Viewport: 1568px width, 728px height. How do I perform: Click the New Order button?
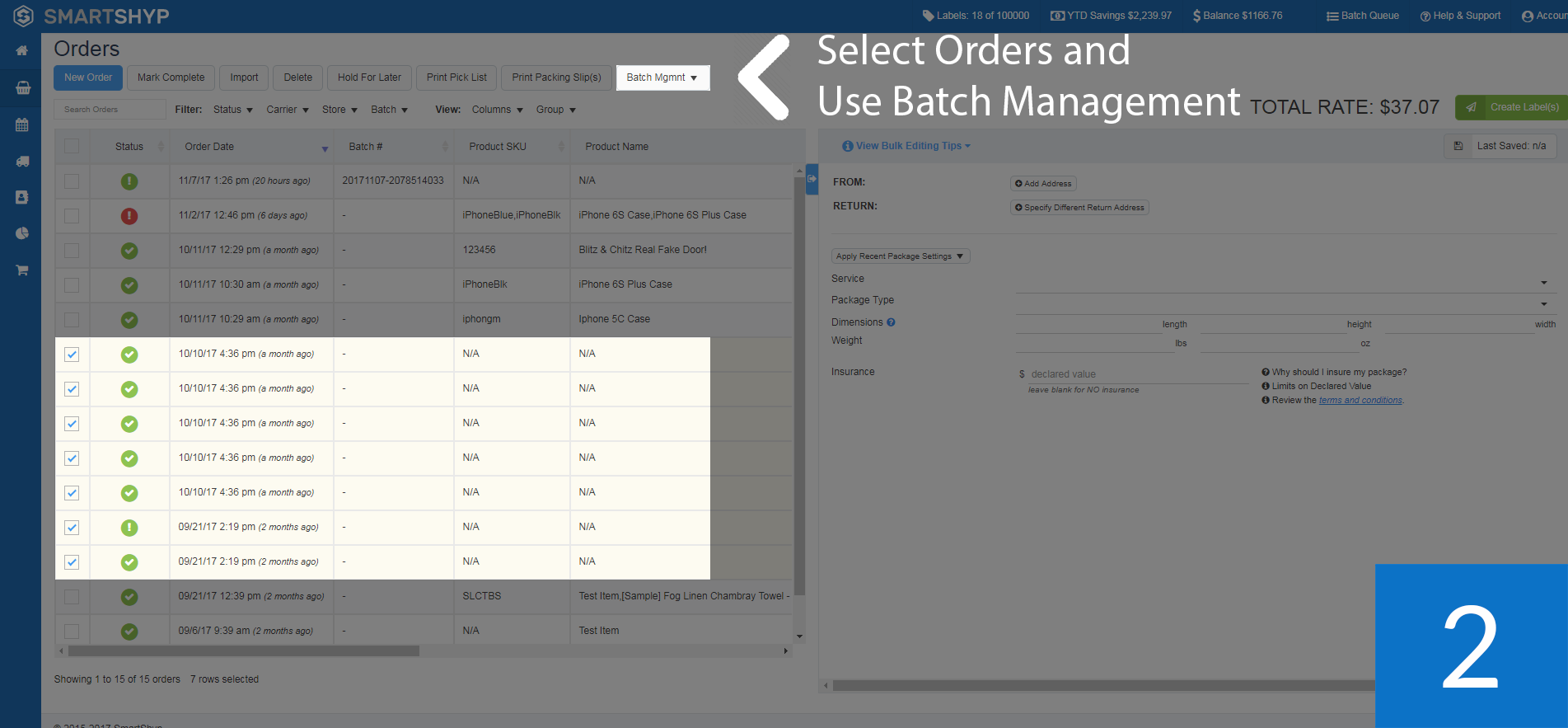pos(88,77)
